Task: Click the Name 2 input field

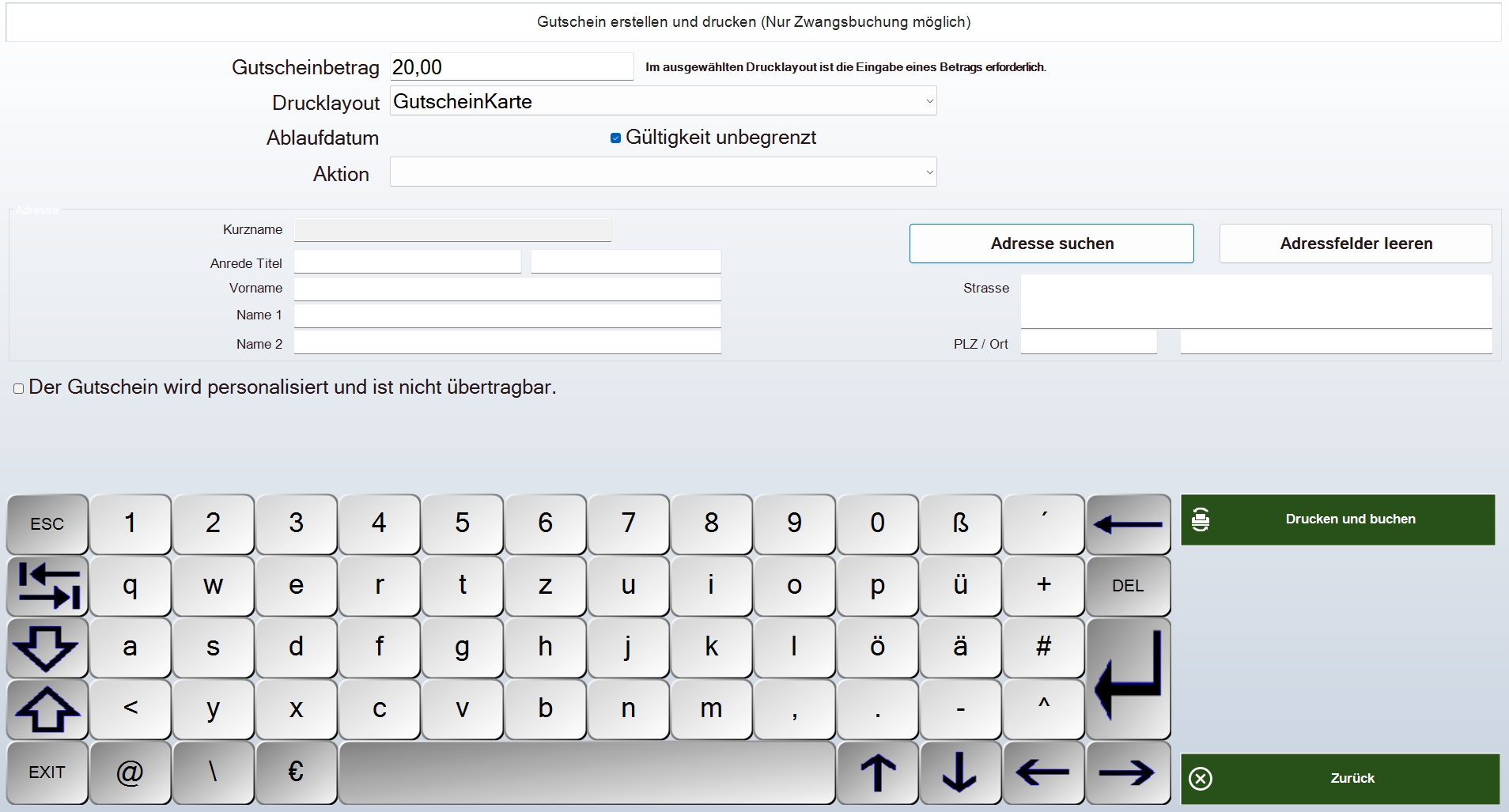Action: [507, 342]
